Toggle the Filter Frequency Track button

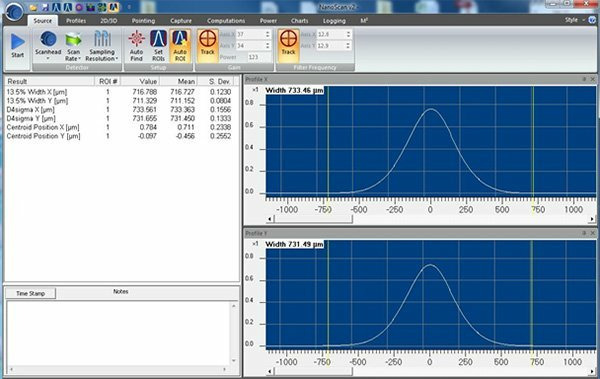click(x=289, y=46)
